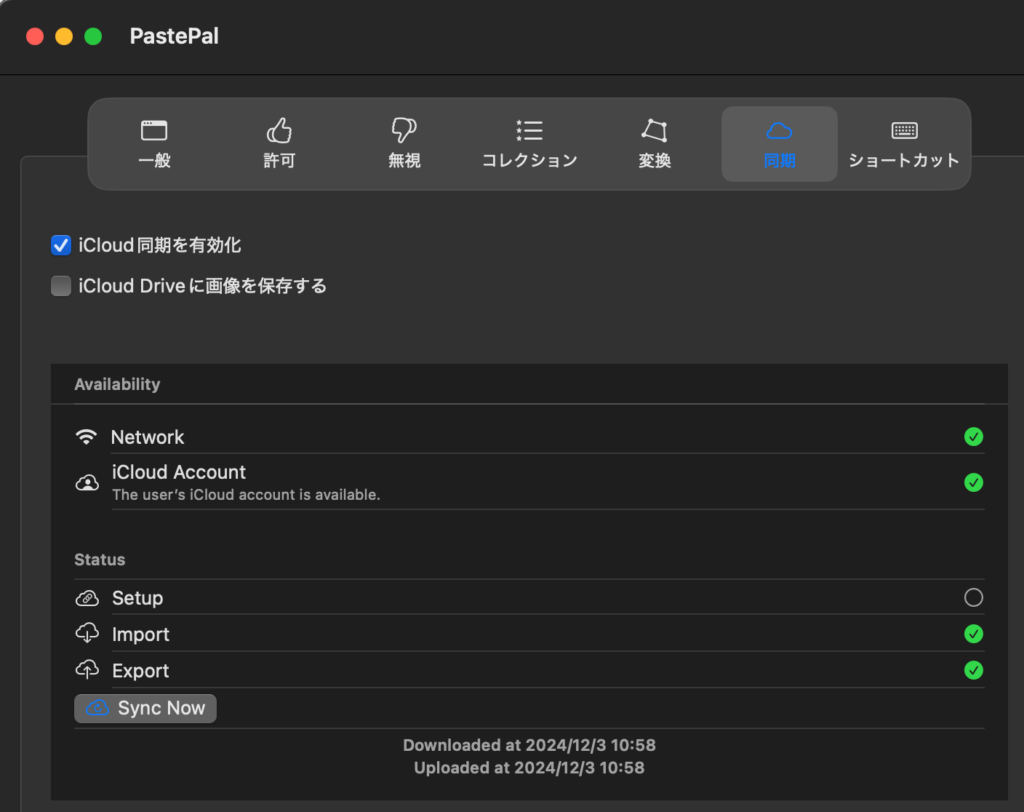Click the iCloud Account person-cloud icon

tap(87, 483)
